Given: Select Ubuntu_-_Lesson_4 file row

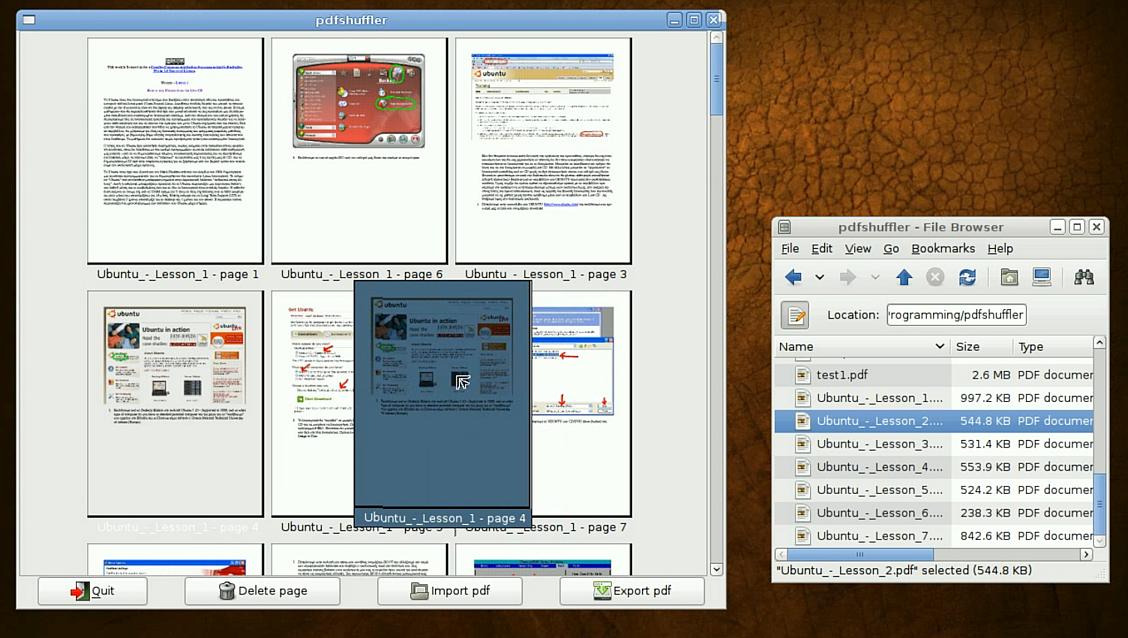Looking at the screenshot, I should tap(934, 467).
